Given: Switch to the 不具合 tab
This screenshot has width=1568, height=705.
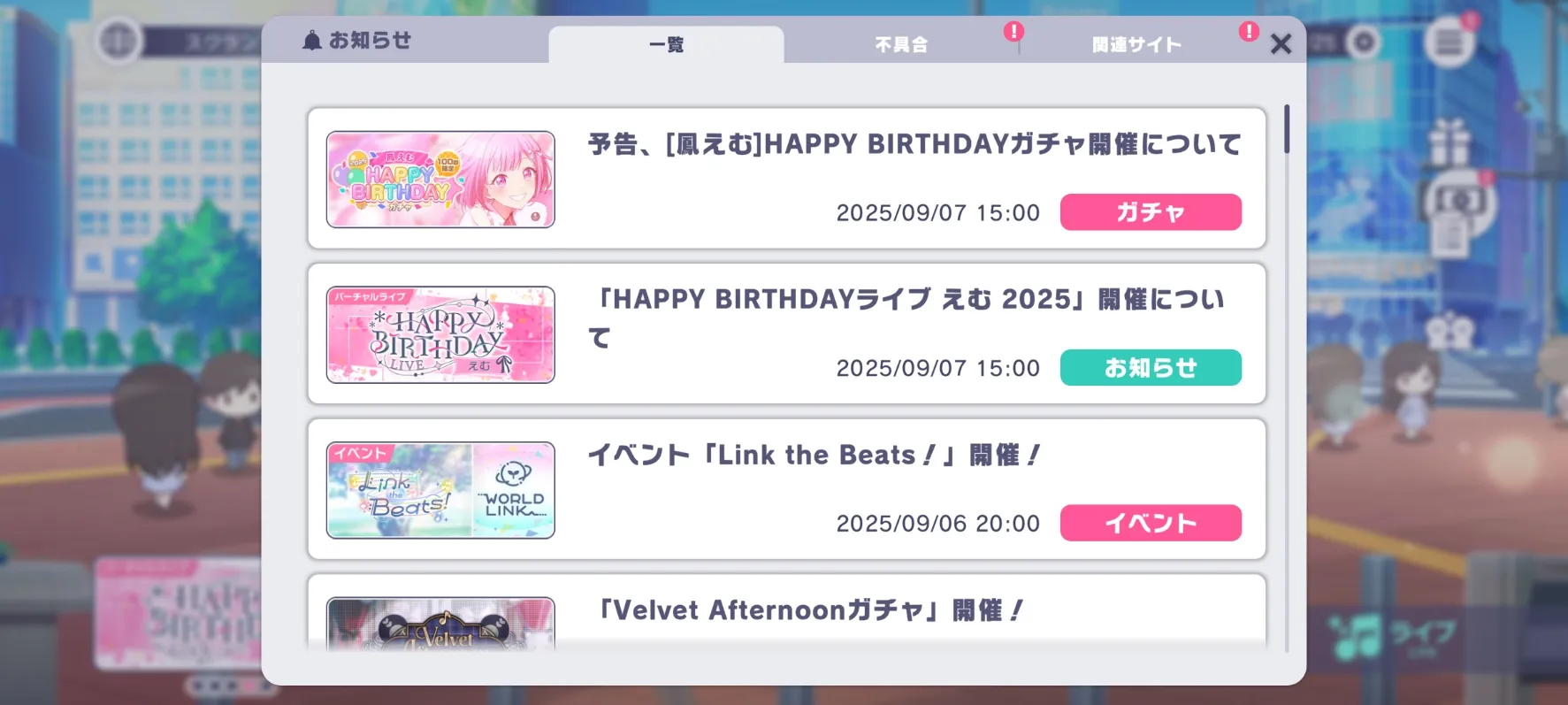Looking at the screenshot, I should [901, 44].
